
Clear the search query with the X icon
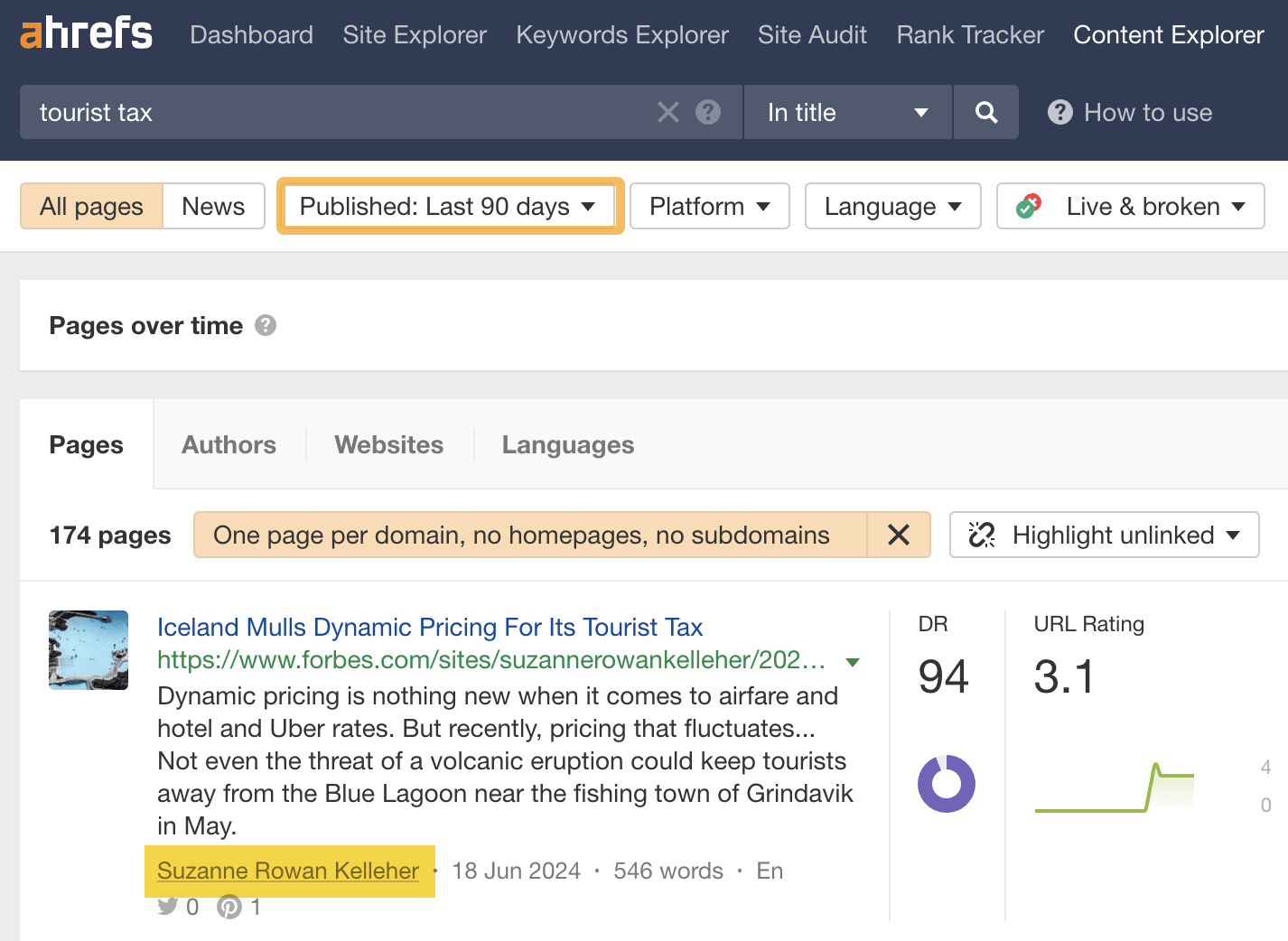[x=668, y=112]
